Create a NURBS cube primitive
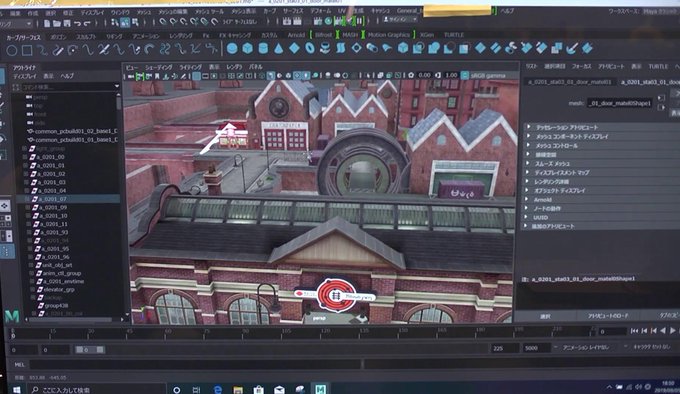This screenshot has width=680, height=394. tap(248, 49)
